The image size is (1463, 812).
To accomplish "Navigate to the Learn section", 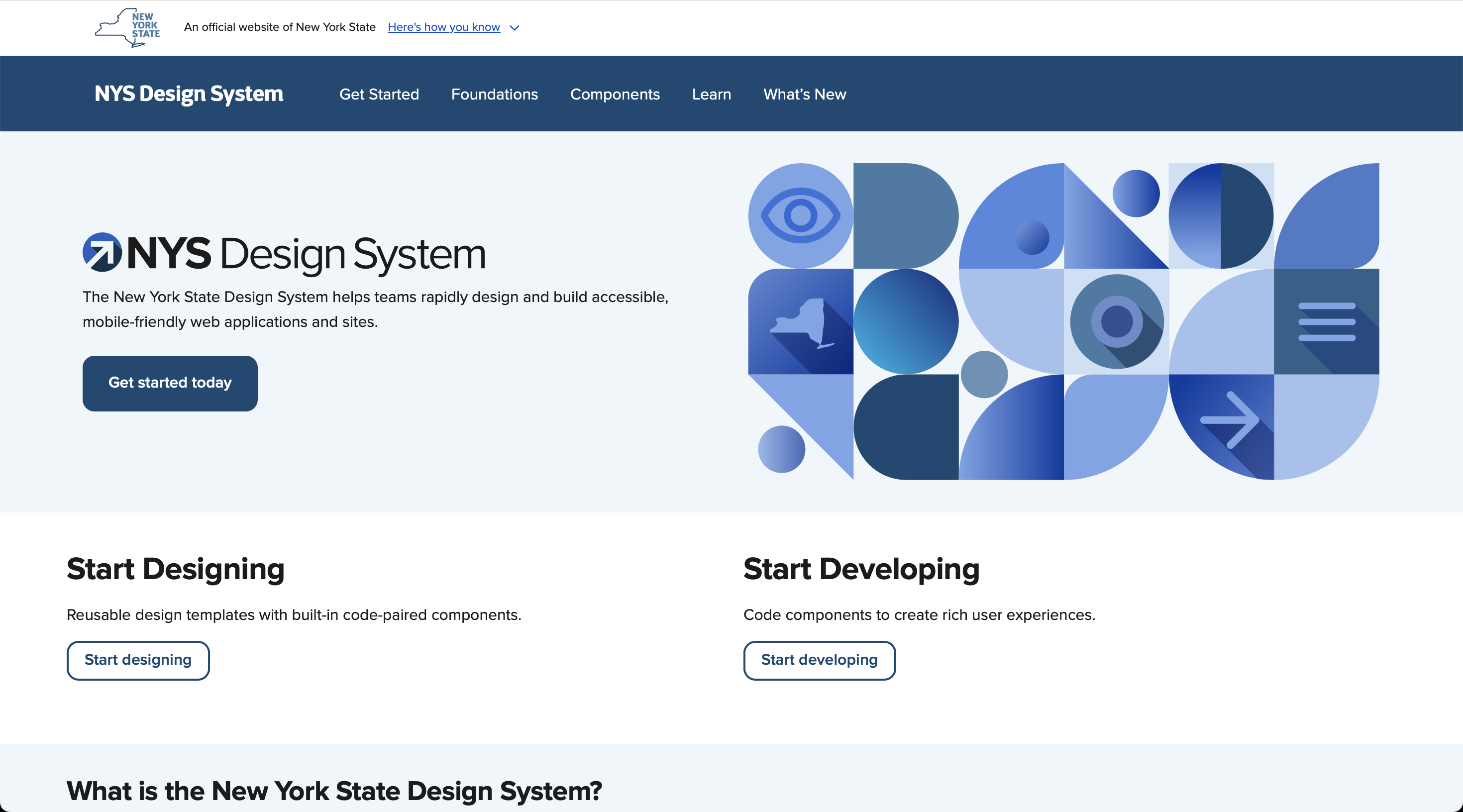I will (x=711, y=94).
